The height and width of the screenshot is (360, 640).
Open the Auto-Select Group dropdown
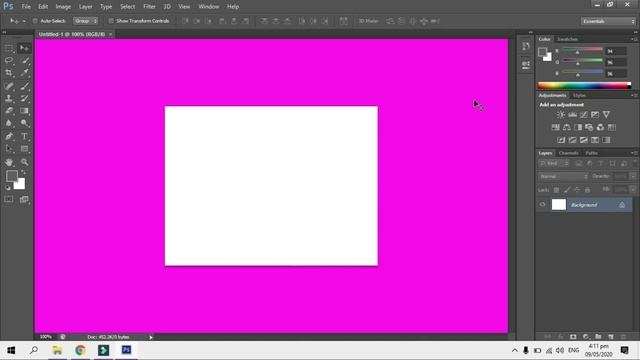[x=85, y=21]
